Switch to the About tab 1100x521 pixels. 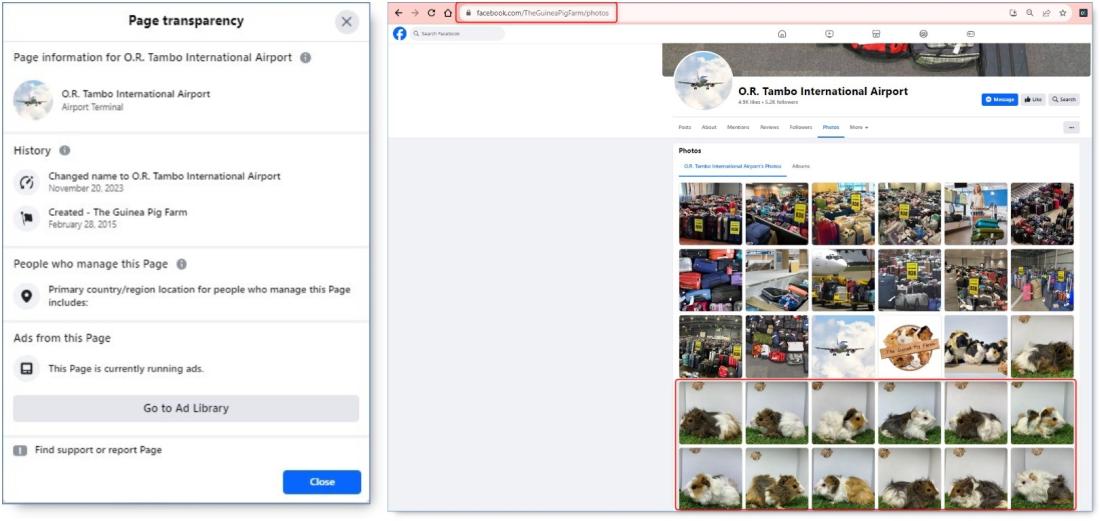[x=709, y=128]
